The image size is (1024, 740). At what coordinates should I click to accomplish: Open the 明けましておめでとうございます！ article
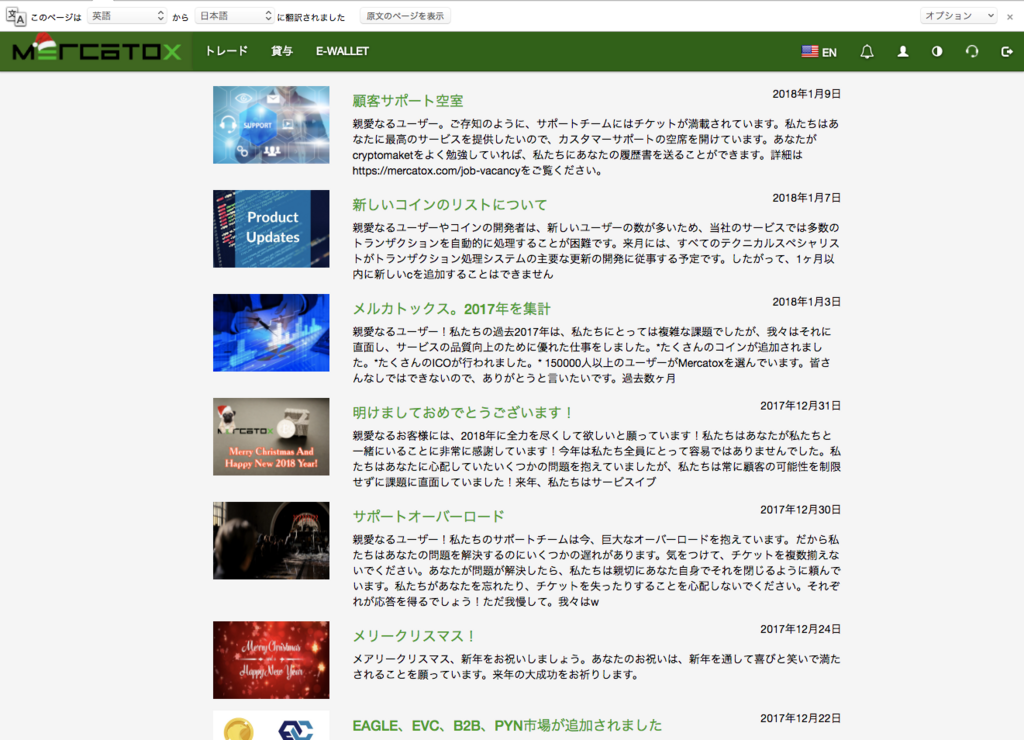click(x=463, y=412)
